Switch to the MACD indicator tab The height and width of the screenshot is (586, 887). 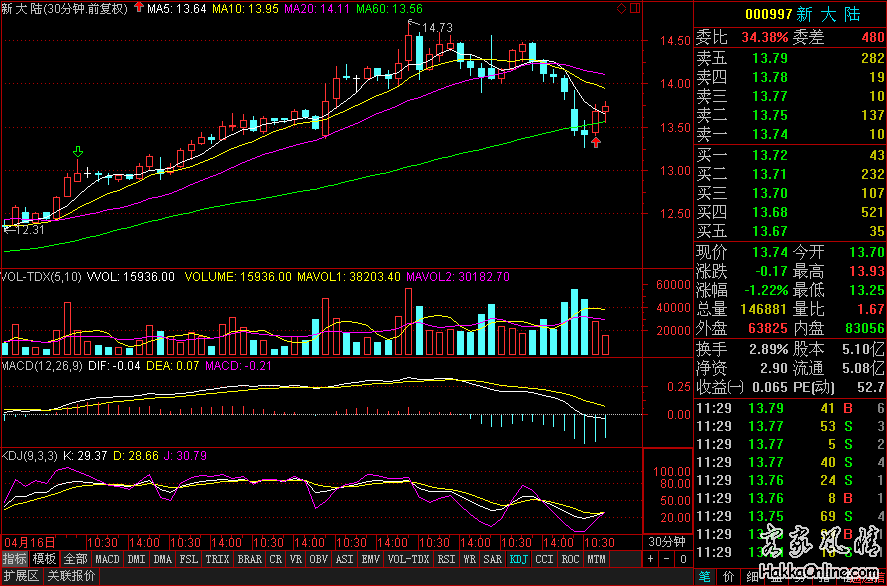[107, 559]
